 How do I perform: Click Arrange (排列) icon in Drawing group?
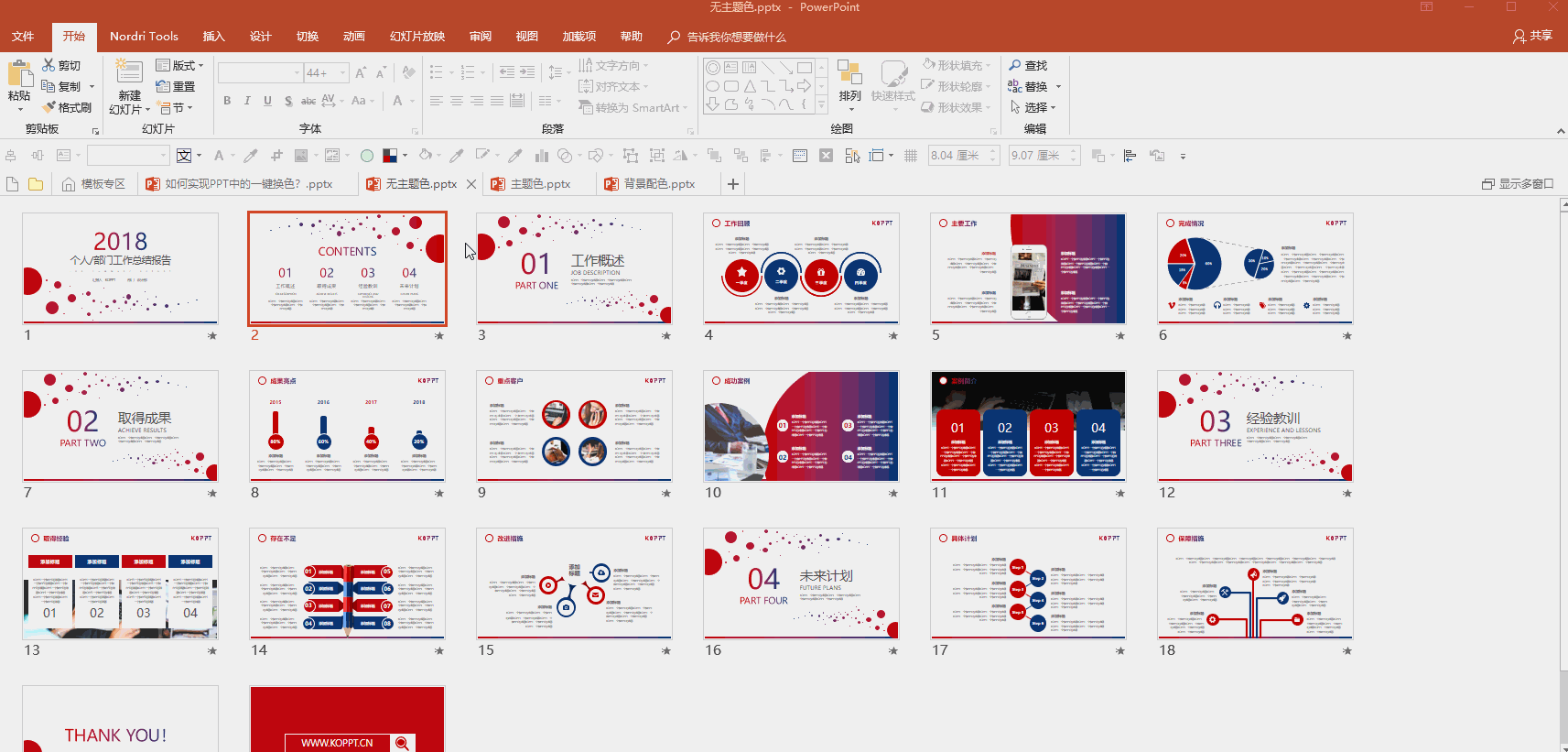[x=849, y=74]
